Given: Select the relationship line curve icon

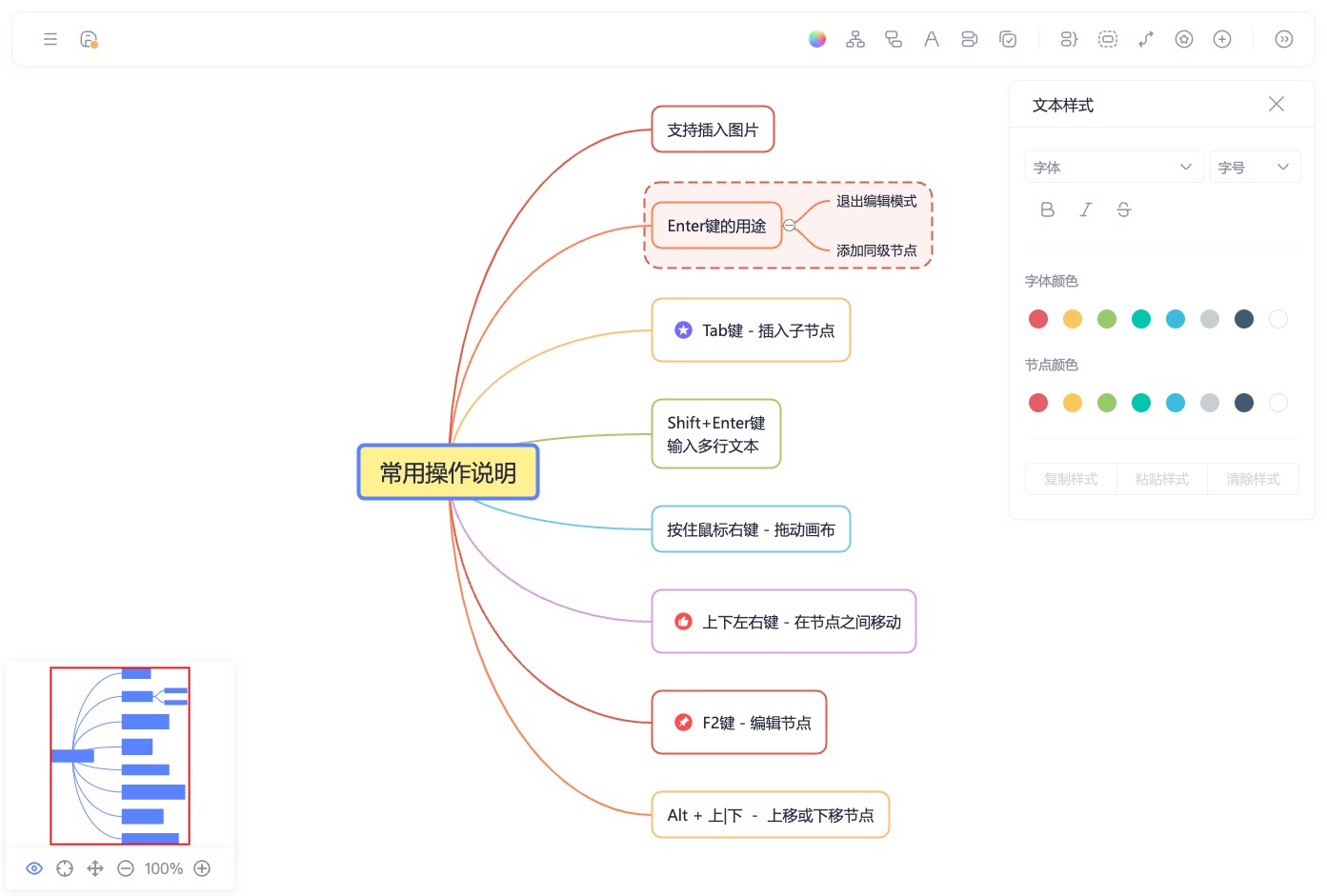Looking at the screenshot, I should point(1146,39).
